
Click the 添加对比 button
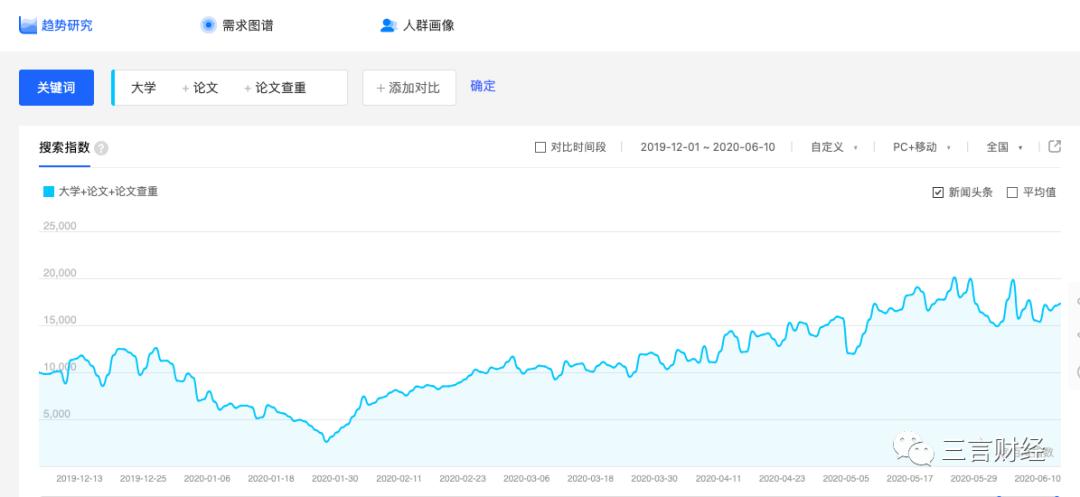pyautogui.click(x=409, y=87)
